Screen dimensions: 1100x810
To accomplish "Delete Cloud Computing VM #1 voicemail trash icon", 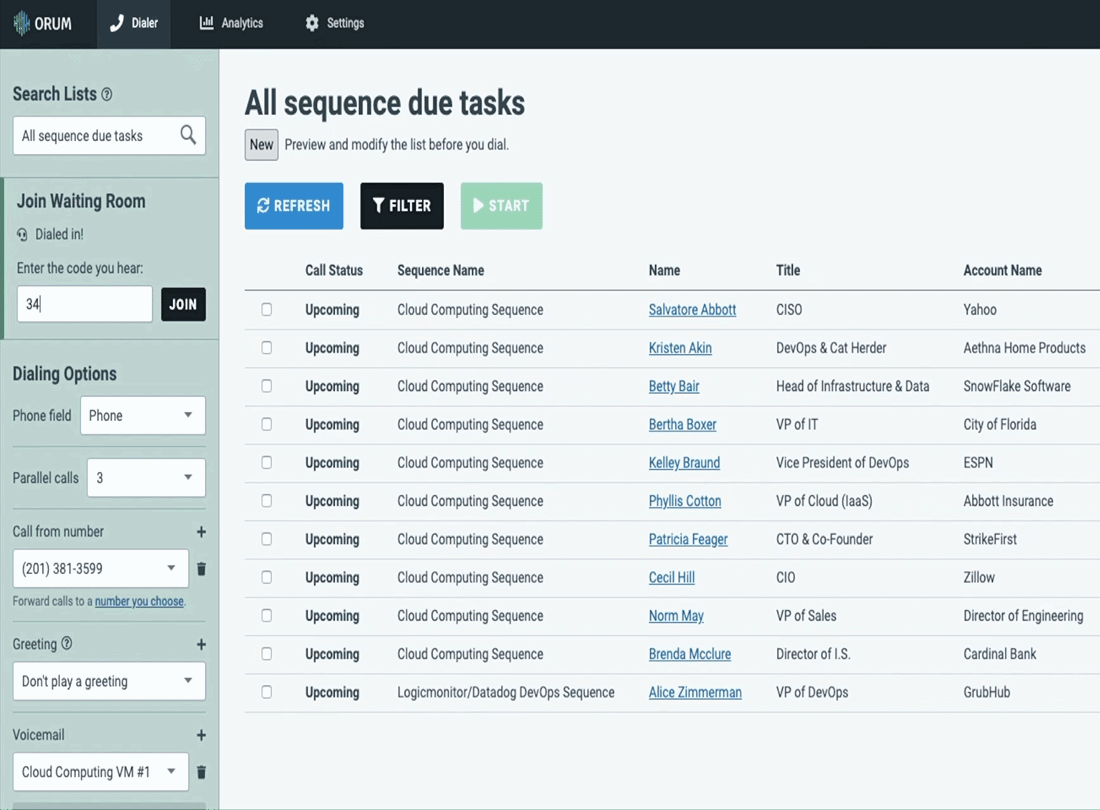I will point(201,772).
